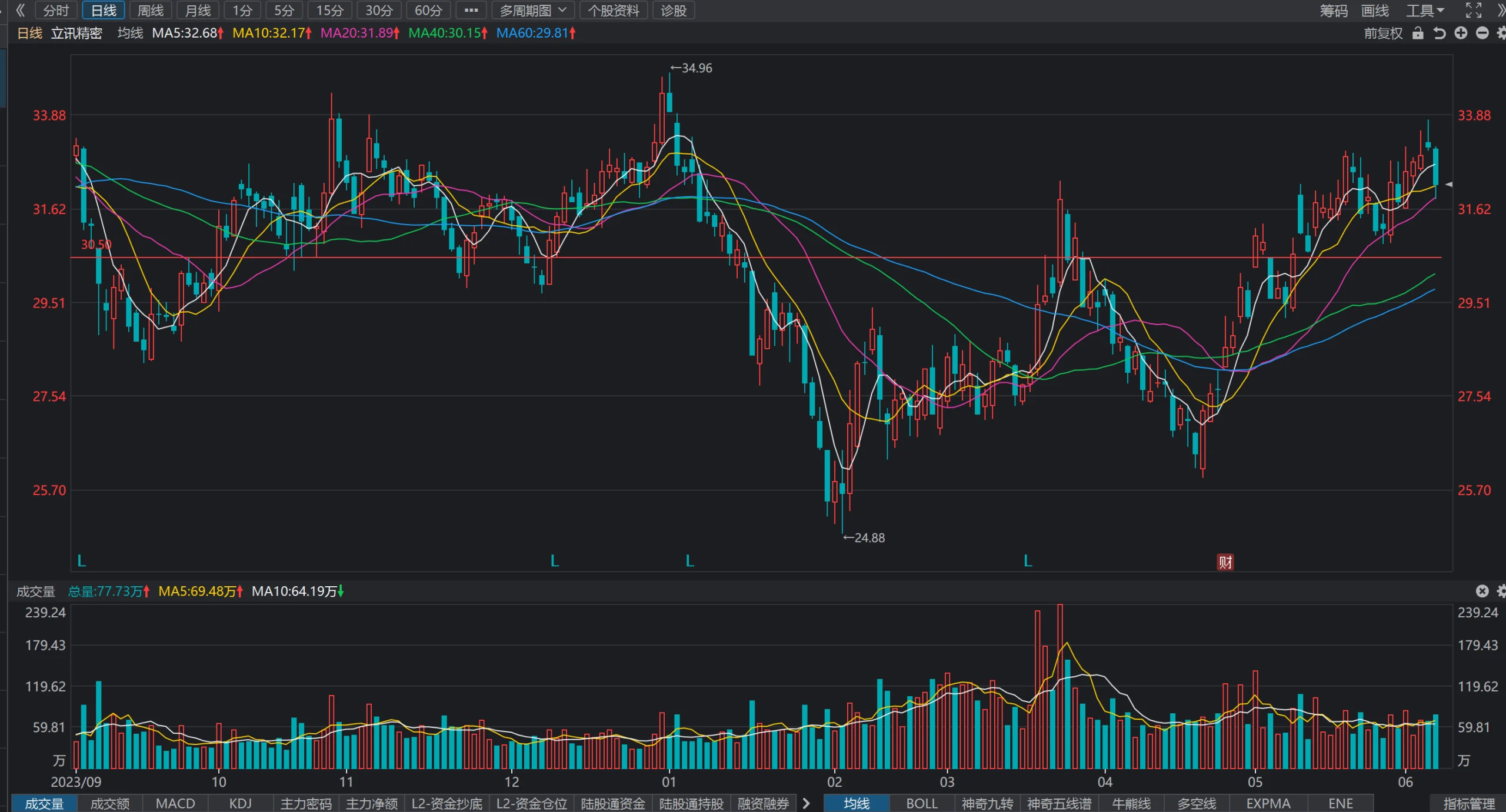Image resolution: width=1506 pixels, height=812 pixels.
Task: Open 指标管理 indicator management
Action: pyautogui.click(x=1469, y=803)
